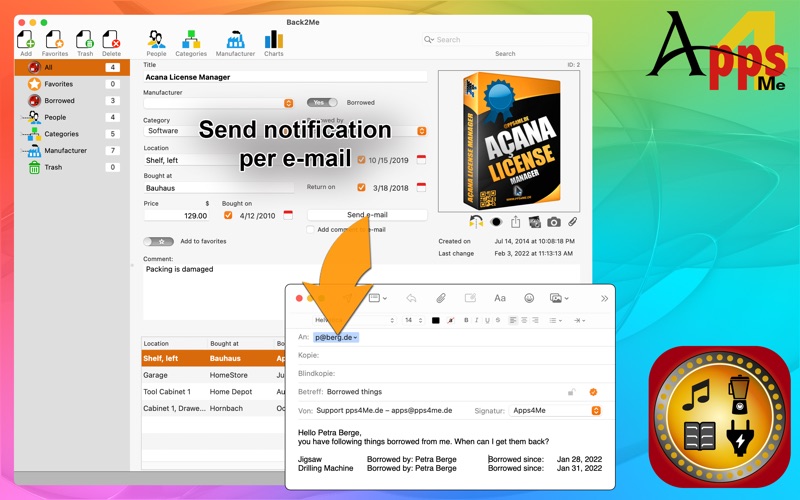Click the Delete toolbar icon

pos(111,40)
